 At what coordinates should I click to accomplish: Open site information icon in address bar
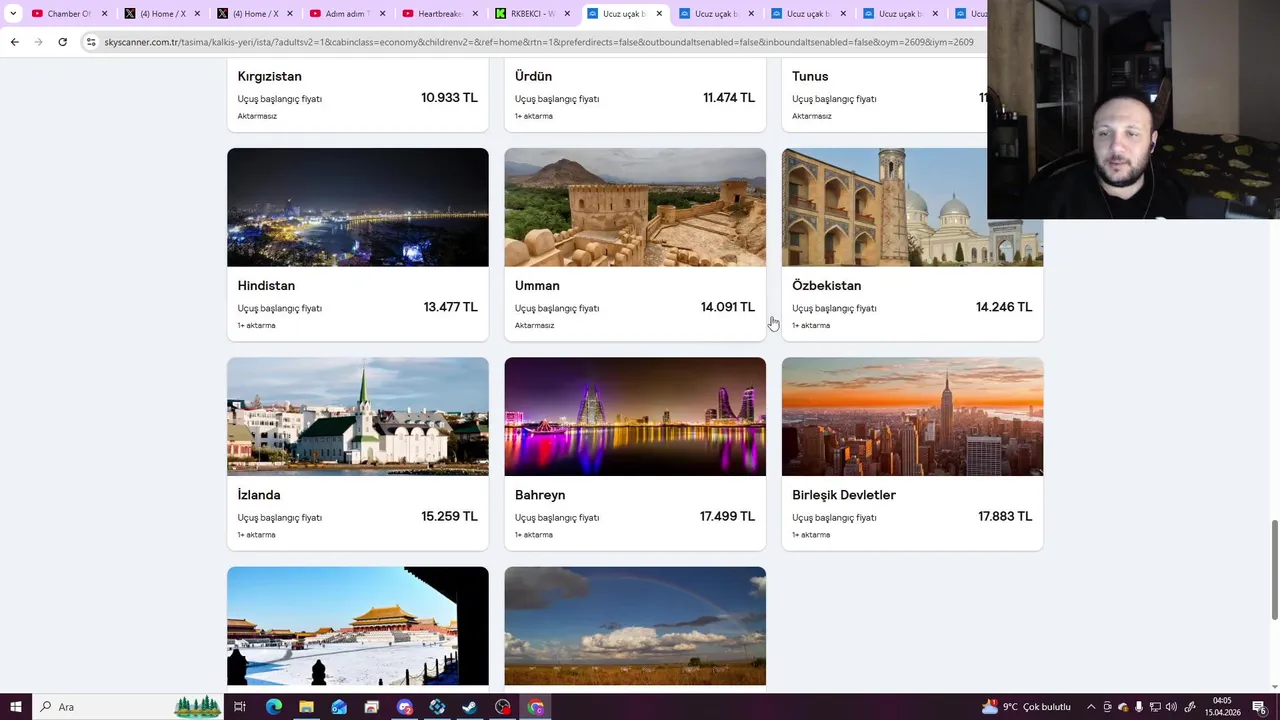[x=91, y=42]
